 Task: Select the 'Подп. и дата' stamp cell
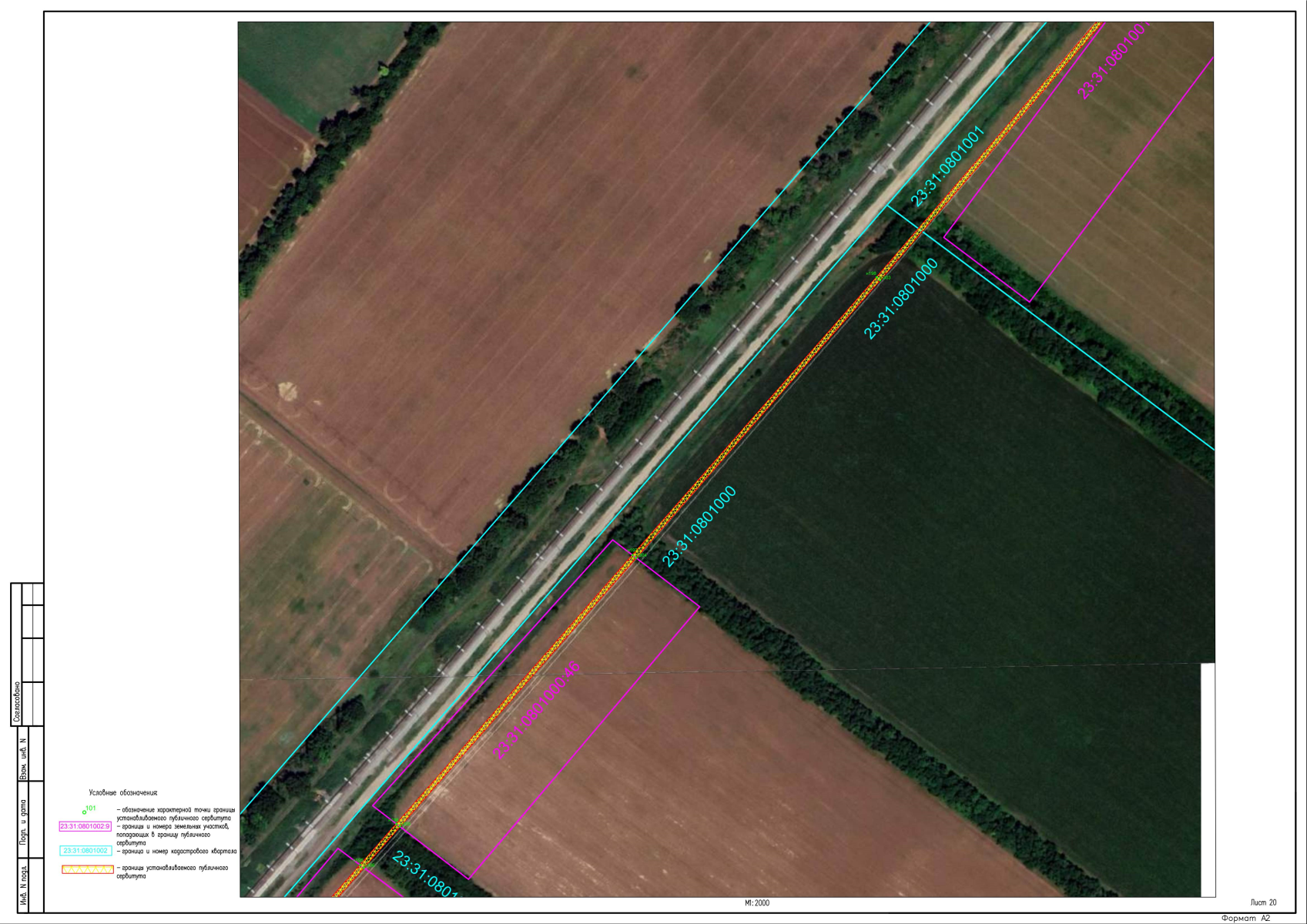click(x=23, y=822)
